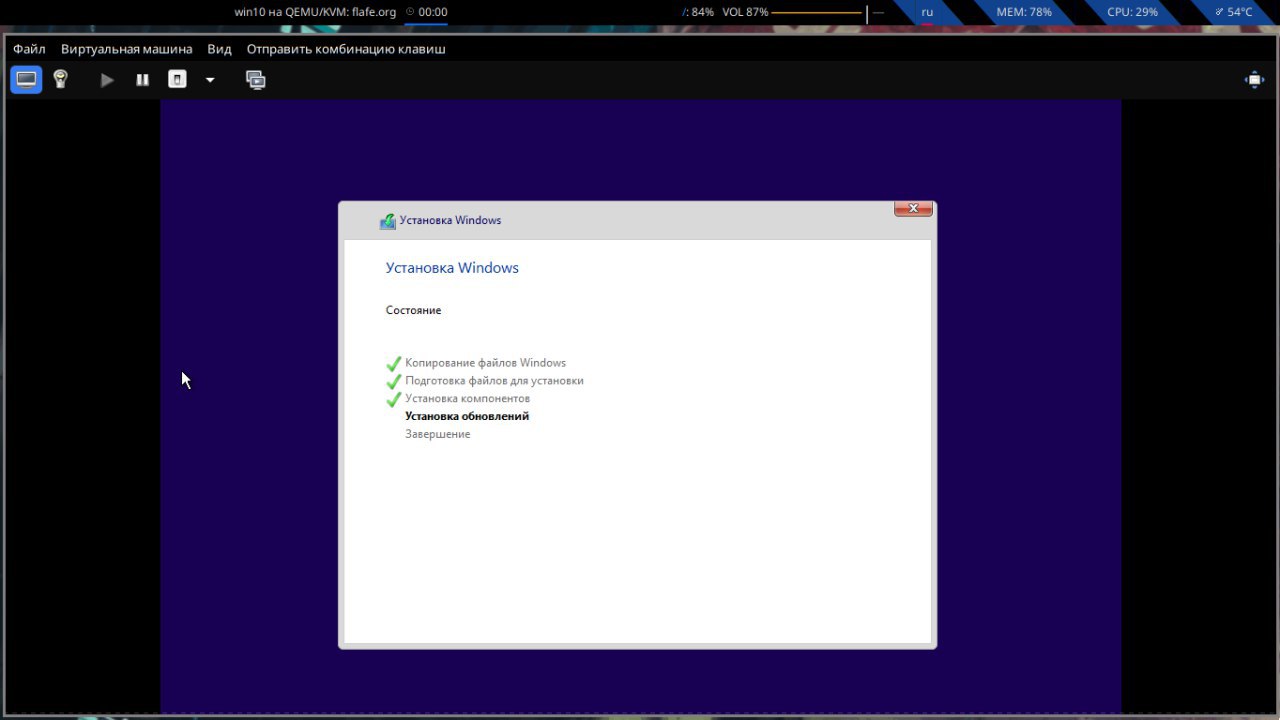
Task: Open Отправить комбинацию клавиш menu
Action: [346, 49]
